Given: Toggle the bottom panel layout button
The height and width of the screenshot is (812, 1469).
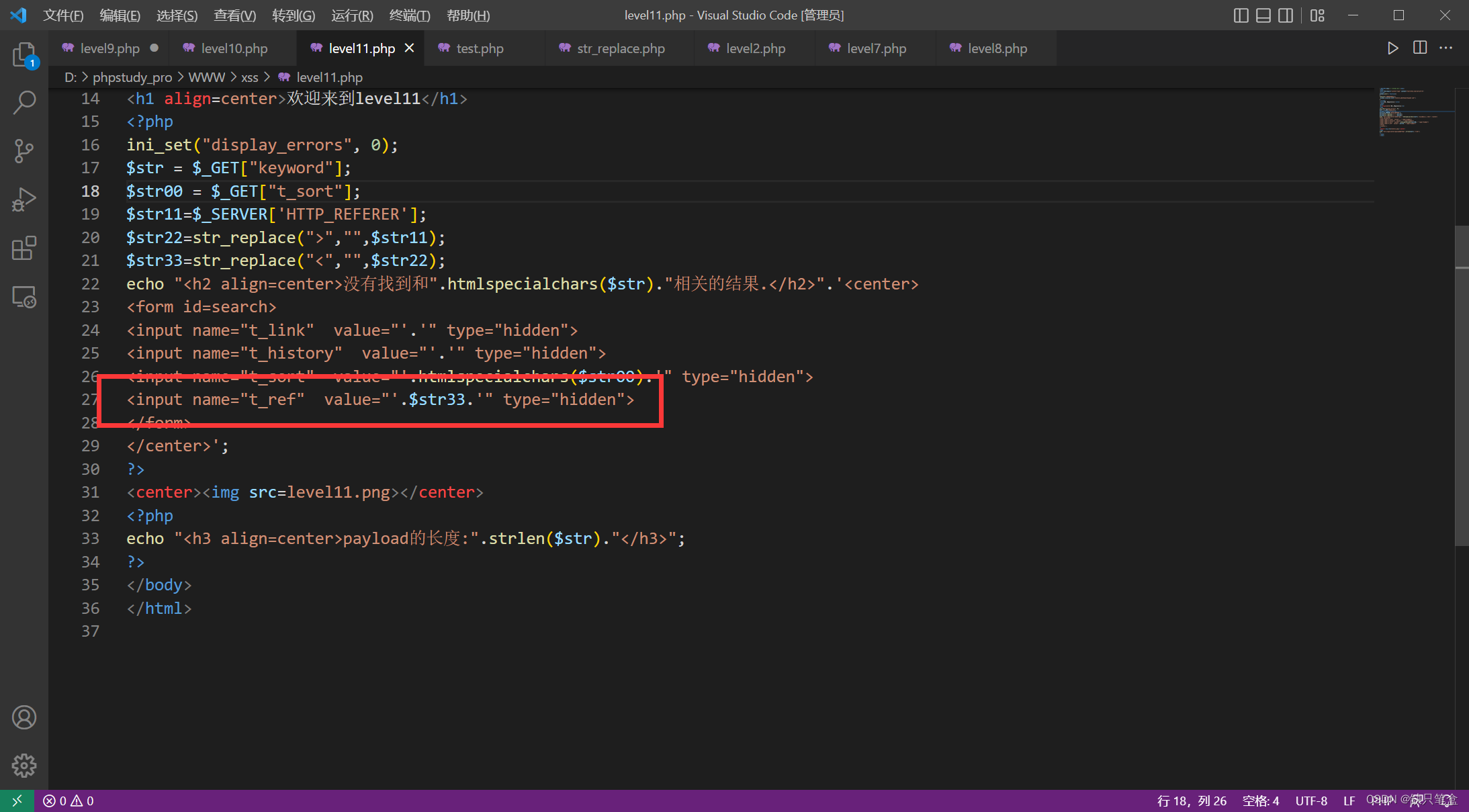Looking at the screenshot, I should [1263, 15].
